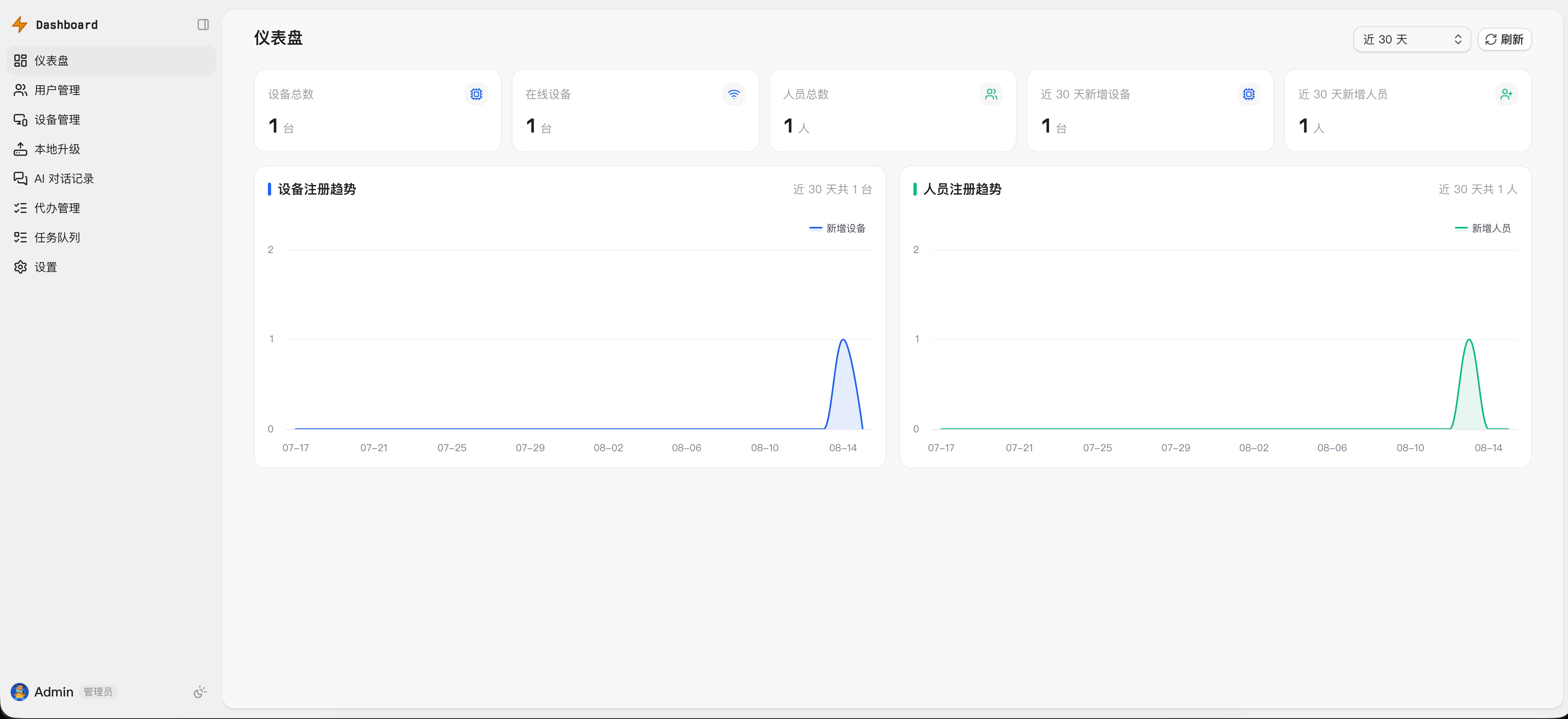Open 设备管理 in sidebar
Viewport: 1568px width, 719px height.
pyautogui.click(x=111, y=119)
